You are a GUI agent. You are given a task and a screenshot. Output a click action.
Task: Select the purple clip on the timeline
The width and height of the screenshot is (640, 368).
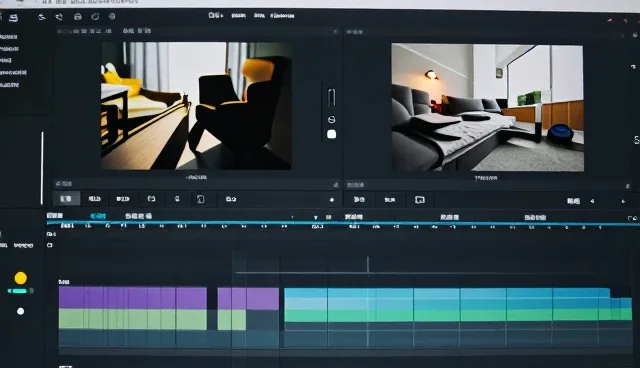133,298
